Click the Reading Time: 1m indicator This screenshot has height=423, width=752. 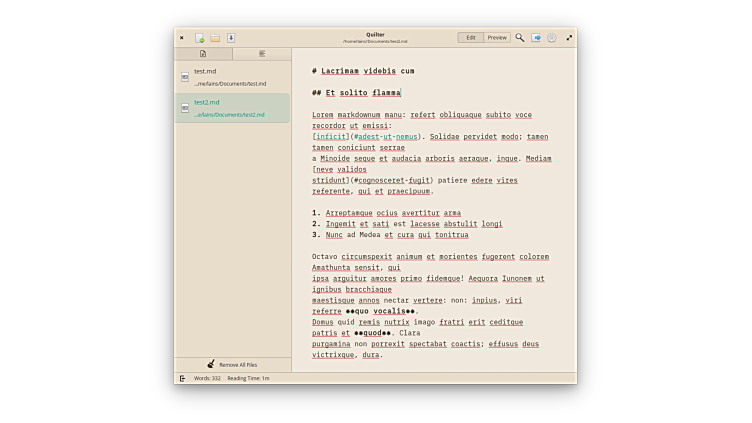click(248, 378)
